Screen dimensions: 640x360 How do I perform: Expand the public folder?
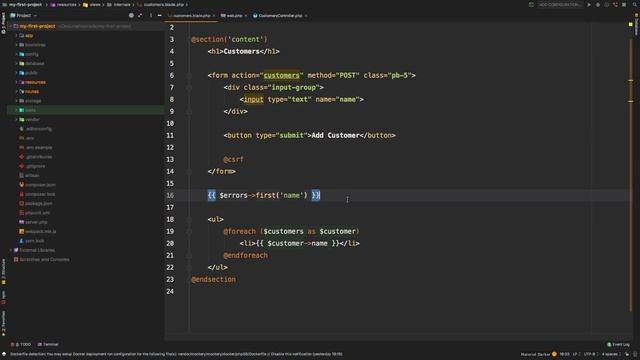(16, 73)
